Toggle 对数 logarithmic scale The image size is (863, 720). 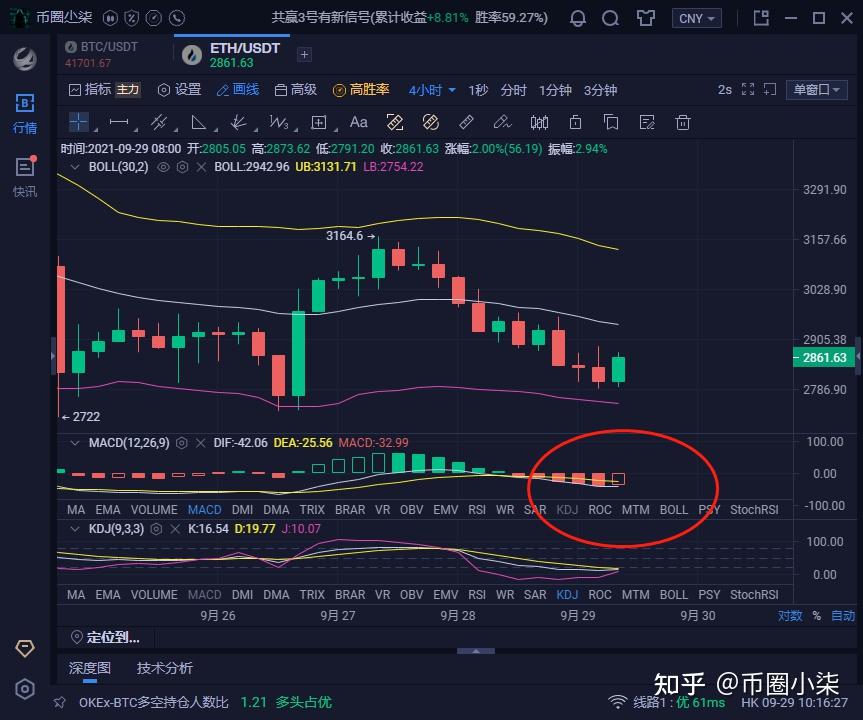[790, 615]
